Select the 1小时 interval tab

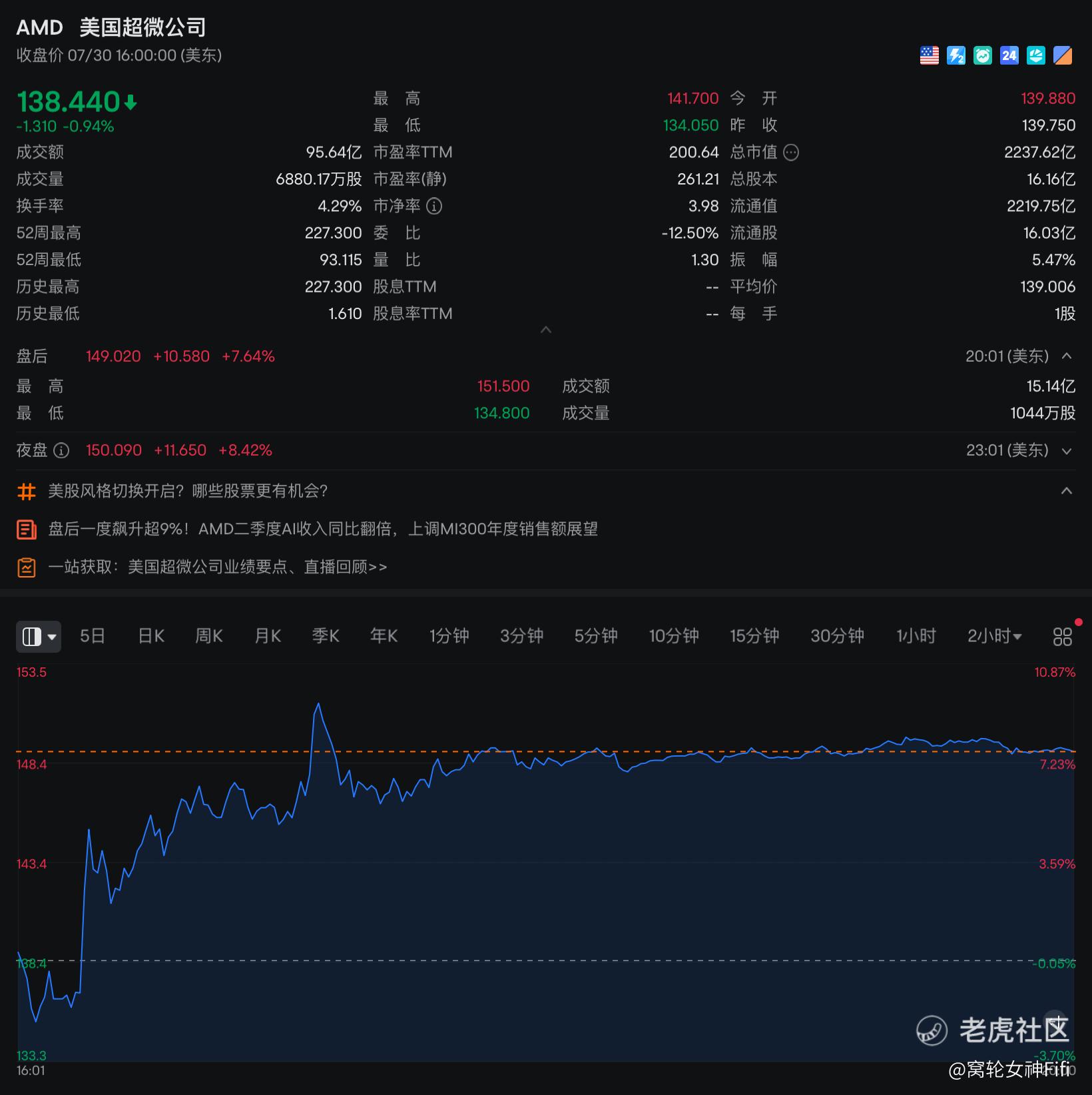tap(916, 636)
